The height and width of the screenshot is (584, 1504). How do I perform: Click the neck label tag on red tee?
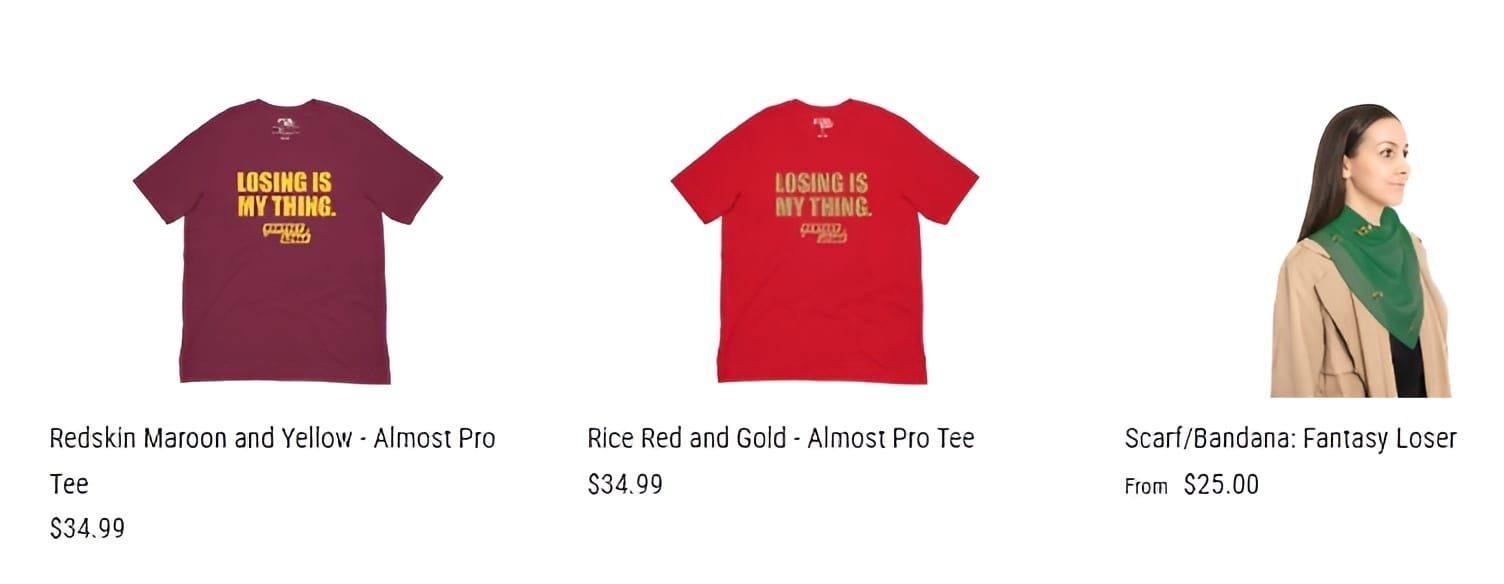coord(823,125)
